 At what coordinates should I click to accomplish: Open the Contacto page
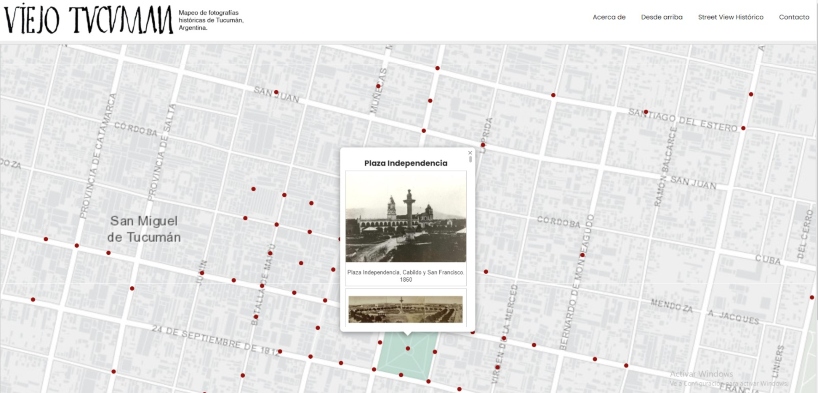(794, 17)
